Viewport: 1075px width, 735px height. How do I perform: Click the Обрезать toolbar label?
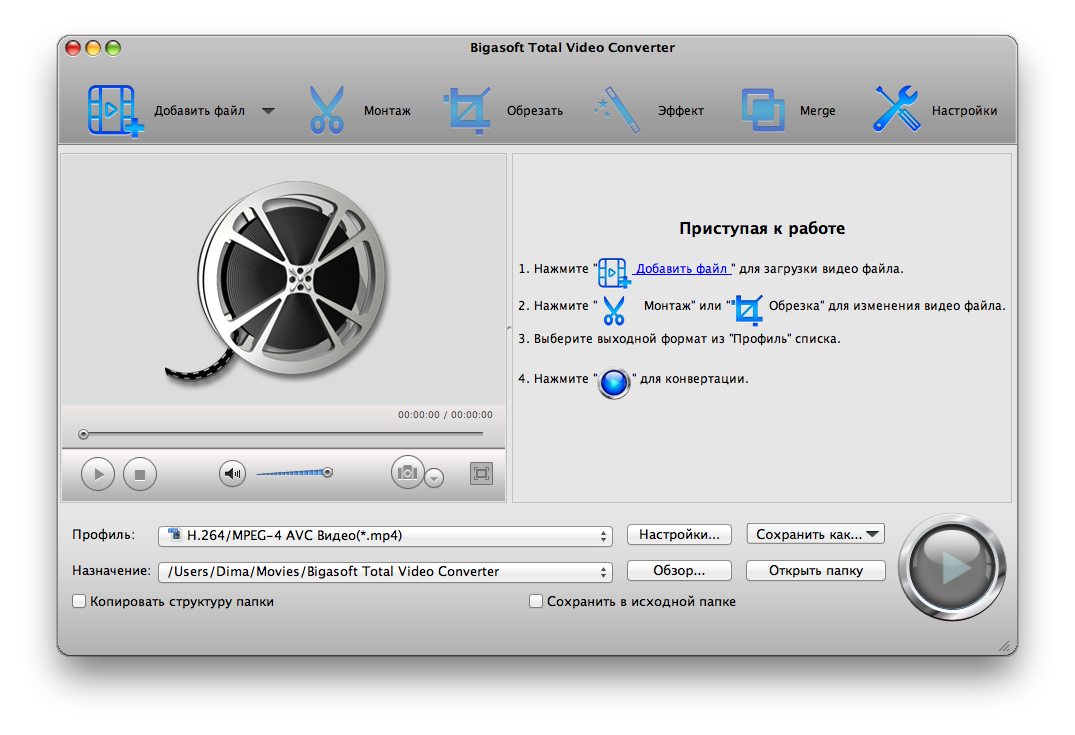(535, 110)
